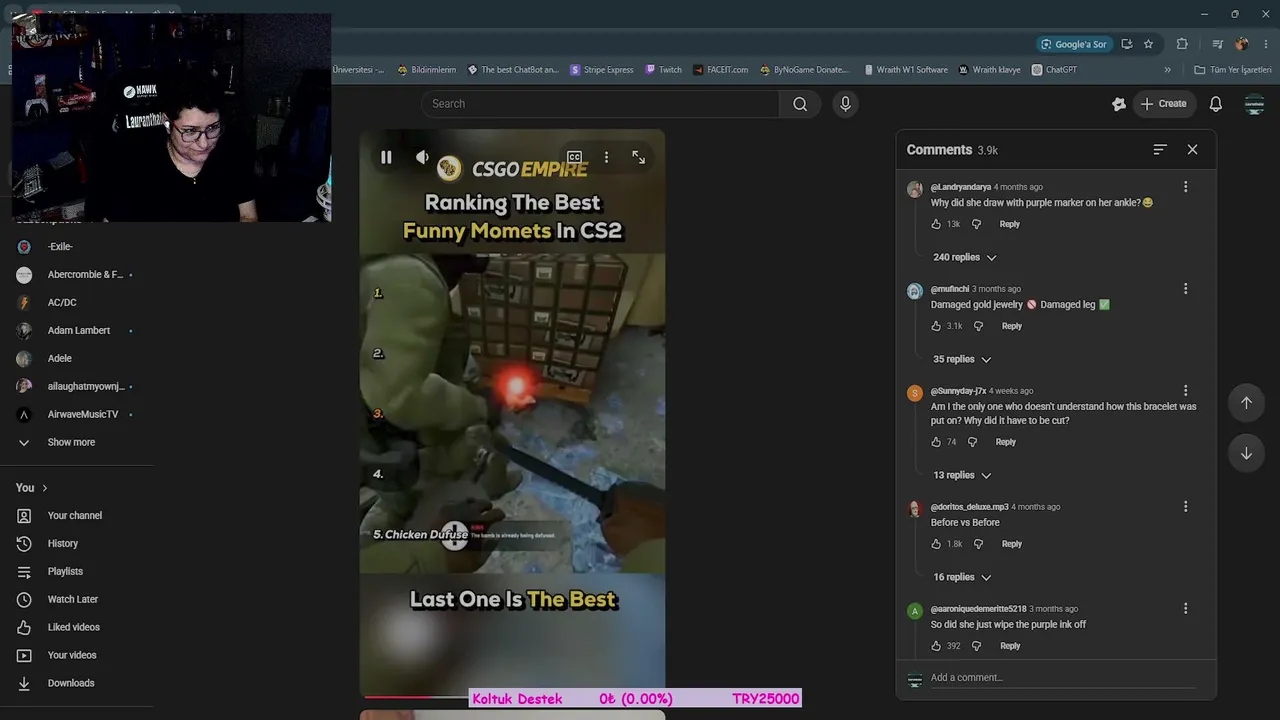Pause the Shorts video
Image resolution: width=1280 pixels, height=720 pixels.
(x=386, y=157)
